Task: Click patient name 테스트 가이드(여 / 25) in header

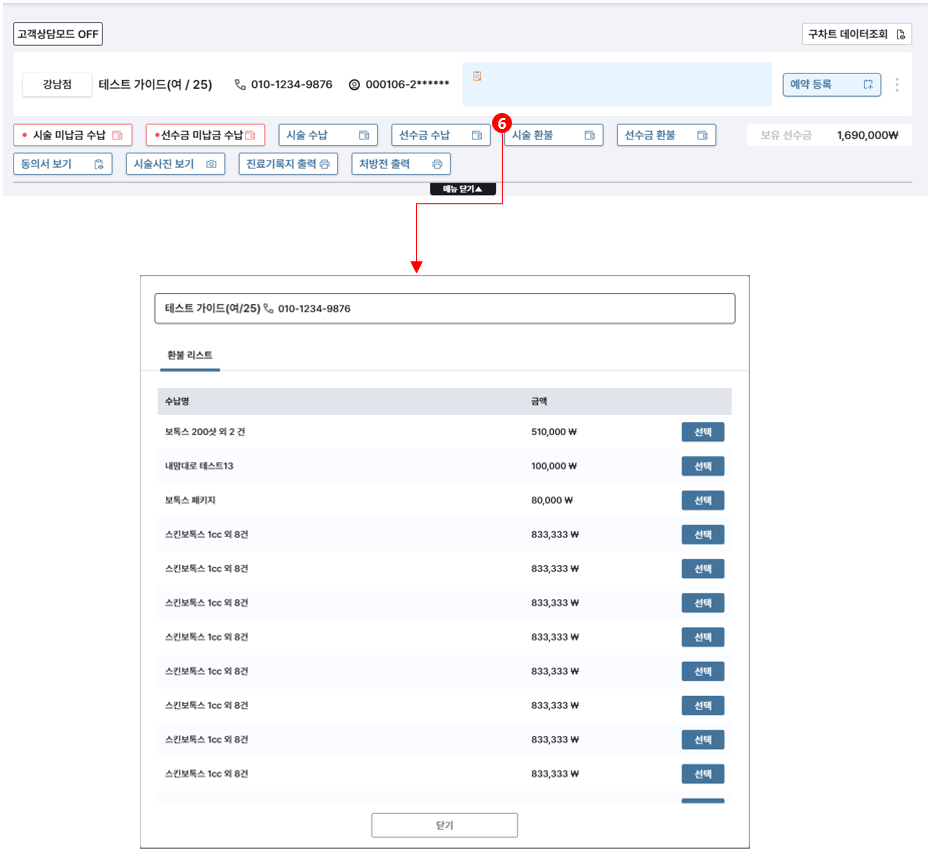Action: (155, 85)
